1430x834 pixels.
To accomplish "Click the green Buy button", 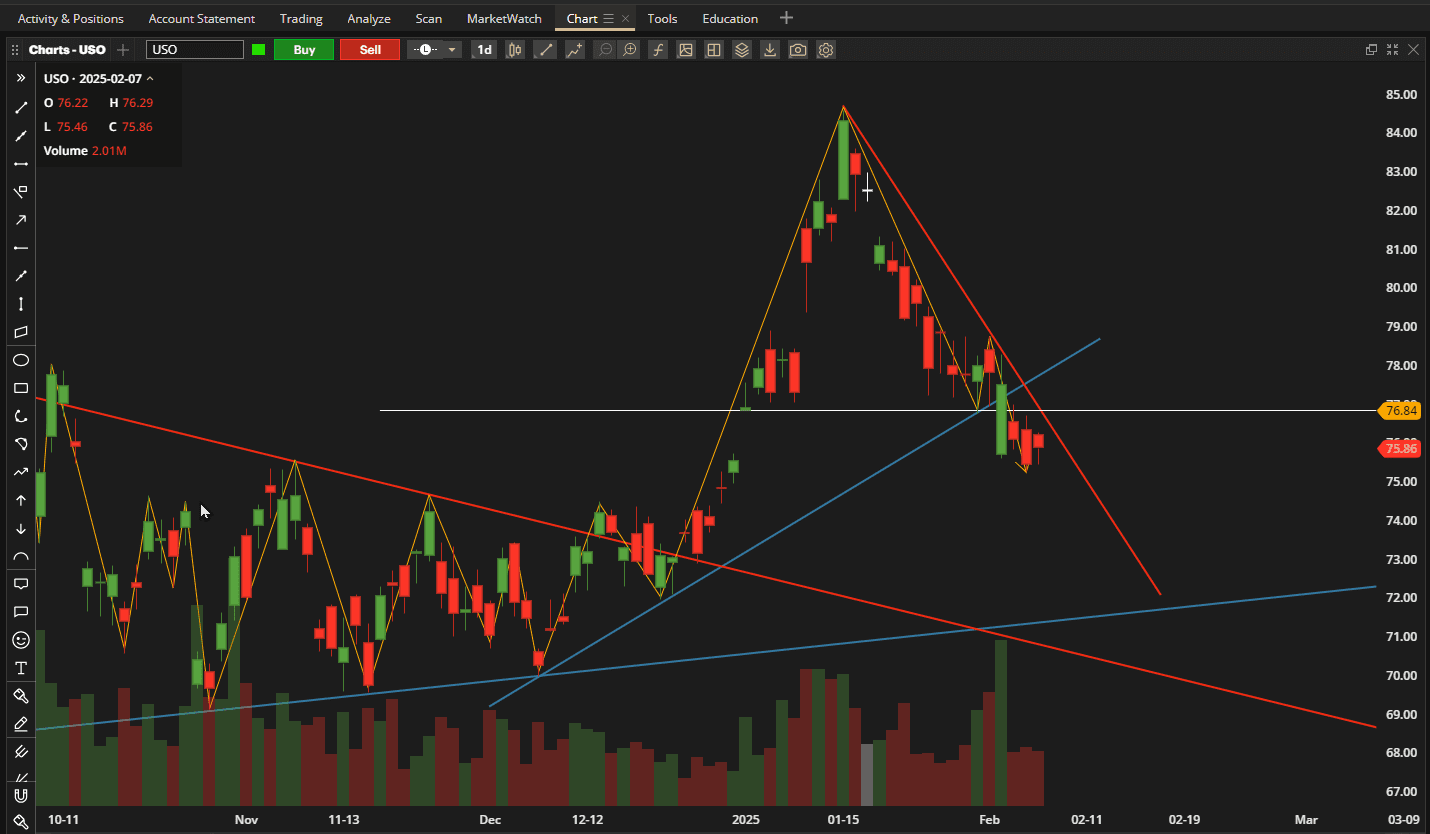I will tap(304, 49).
